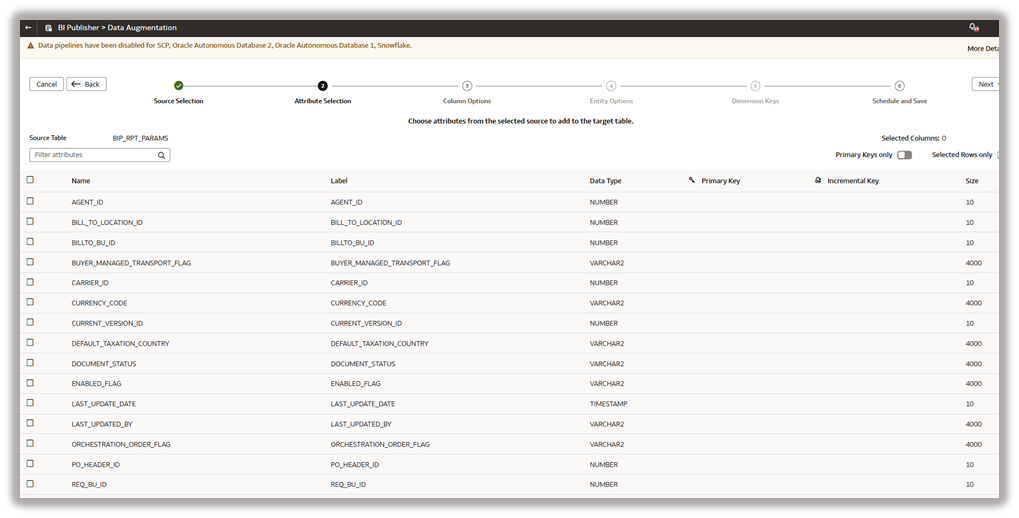The width and height of the screenshot is (1019, 518).
Task: Go to the Attribute Selection step label
Action: pos(323,101)
